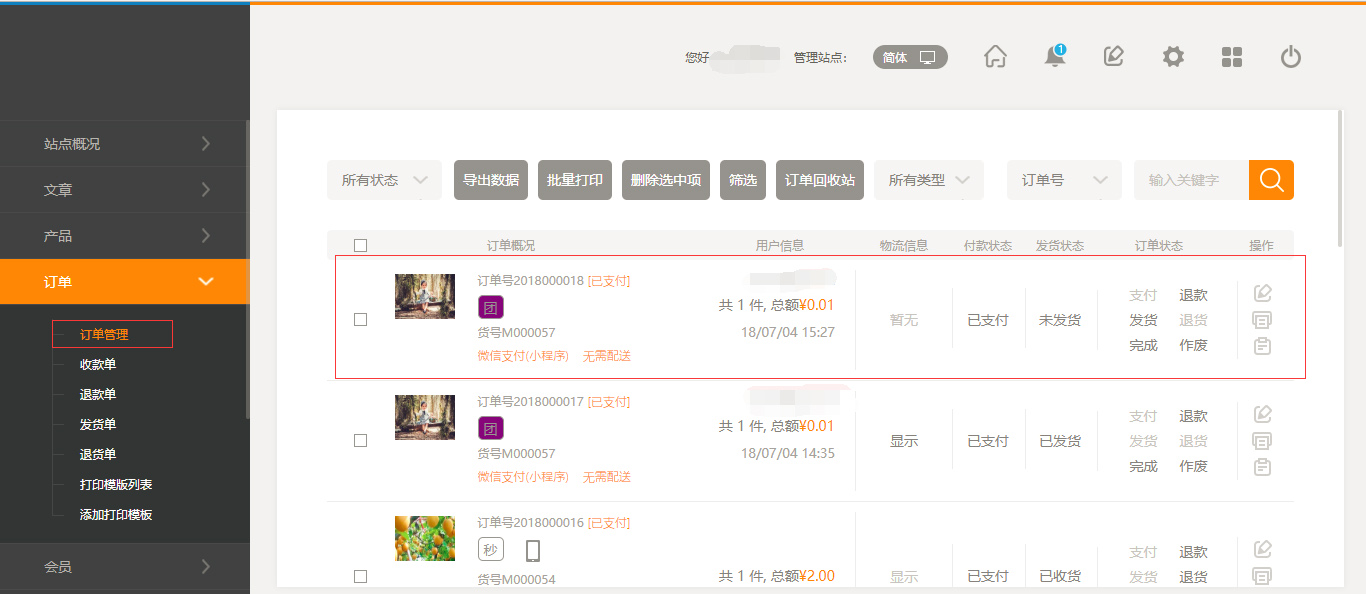Image resolution: width=1366 pixels, height=594 pixels.
Task: Select 收款单 in the sidebar submenu
Action: click(x=98, y=364)
